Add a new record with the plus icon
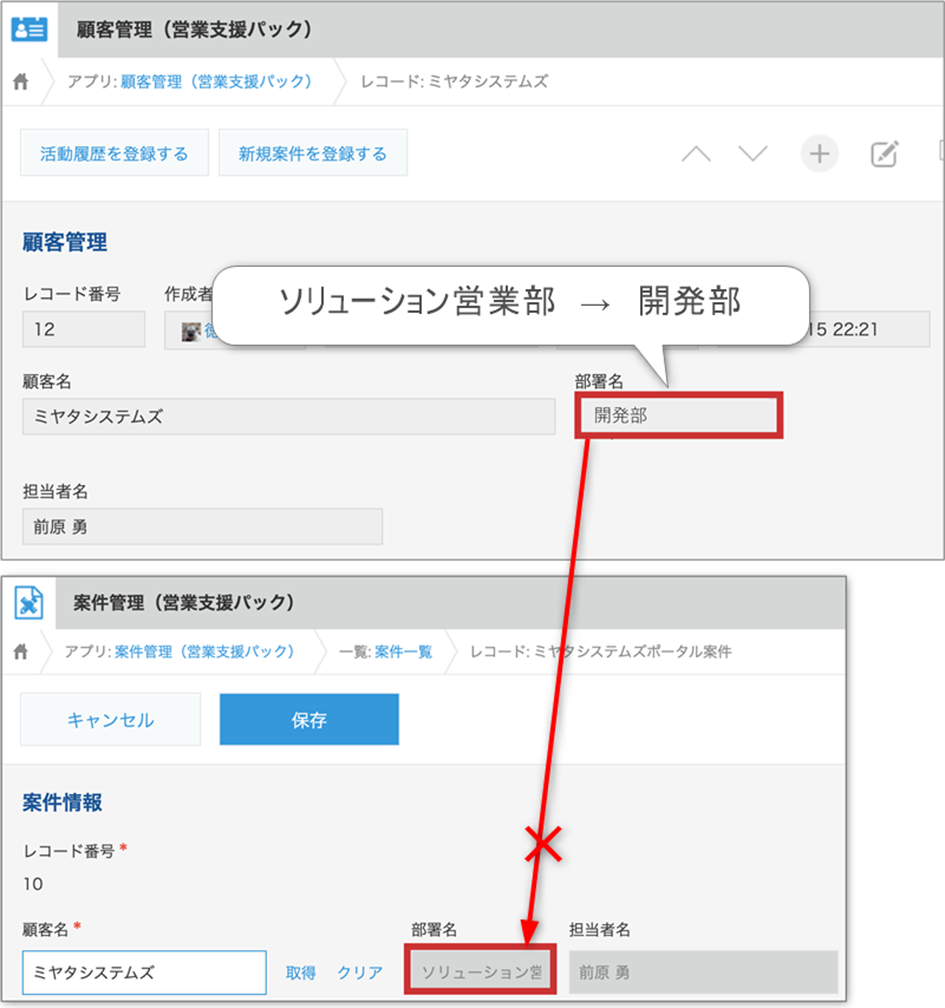The width and height of the screenshot is (945, 1008). coord(819,154)
